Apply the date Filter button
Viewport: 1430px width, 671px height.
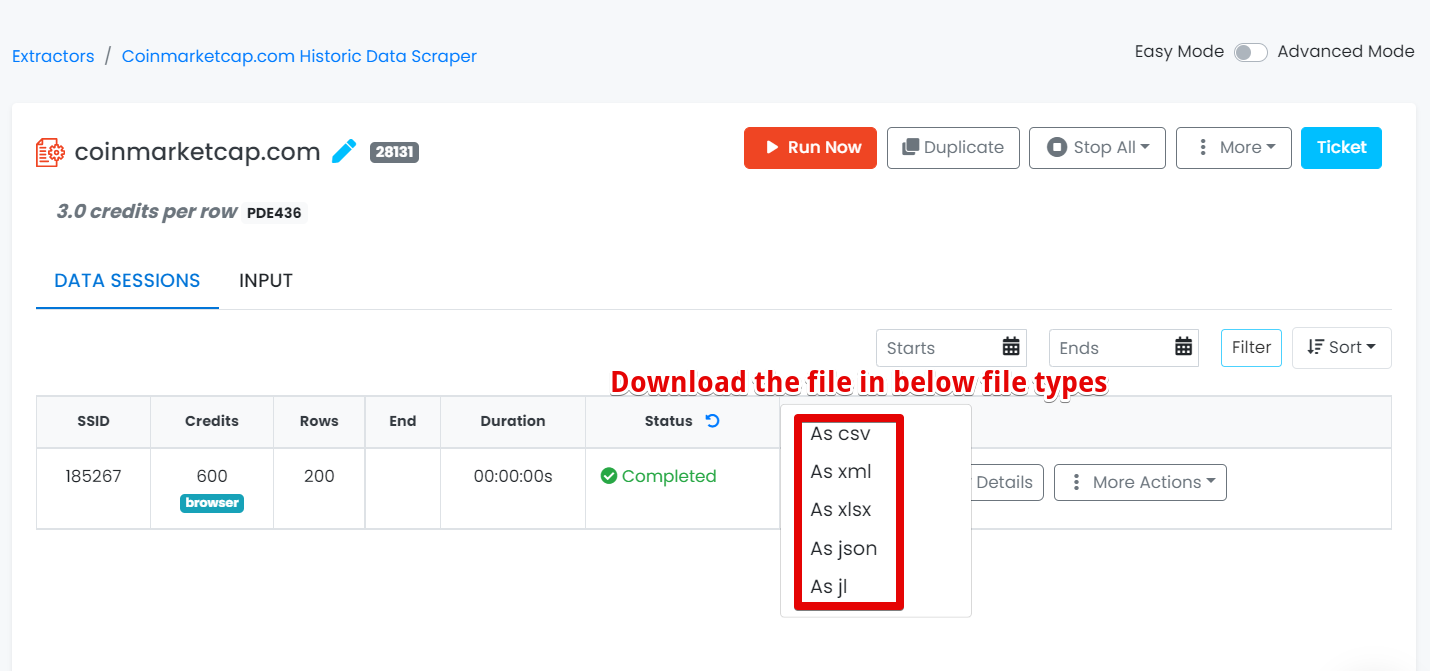coord(1251,348)
